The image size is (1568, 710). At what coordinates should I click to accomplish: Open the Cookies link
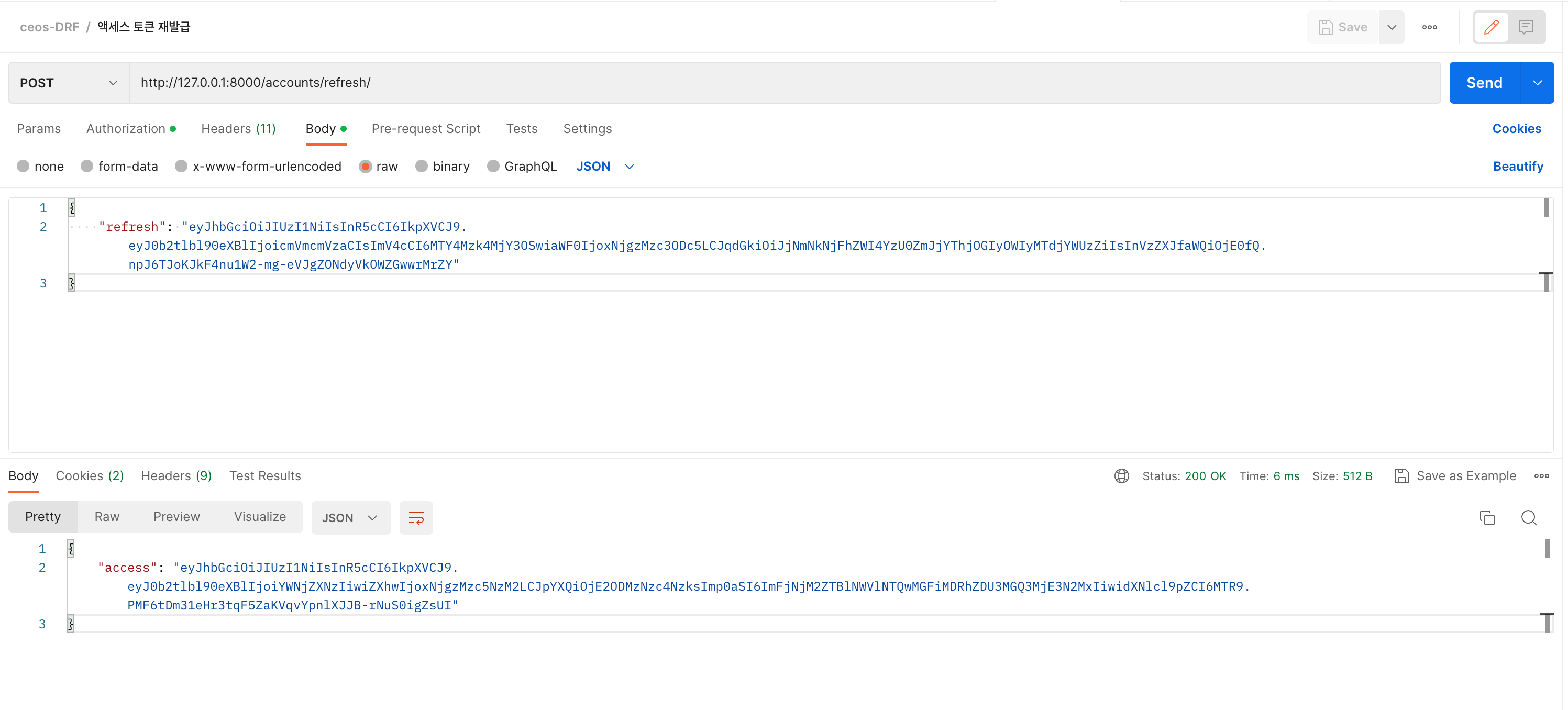pos(1516,128)
